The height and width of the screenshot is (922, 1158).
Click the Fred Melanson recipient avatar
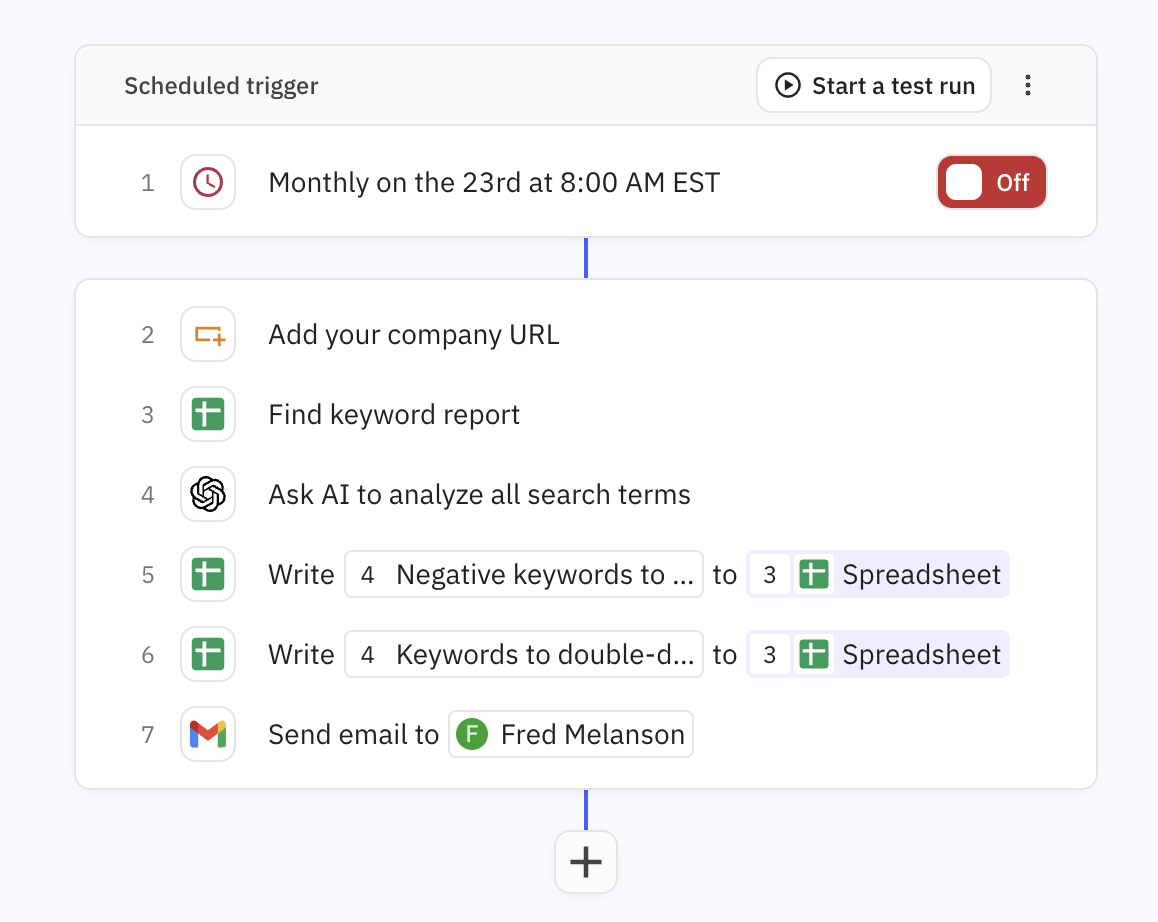(x=470, y=734)
